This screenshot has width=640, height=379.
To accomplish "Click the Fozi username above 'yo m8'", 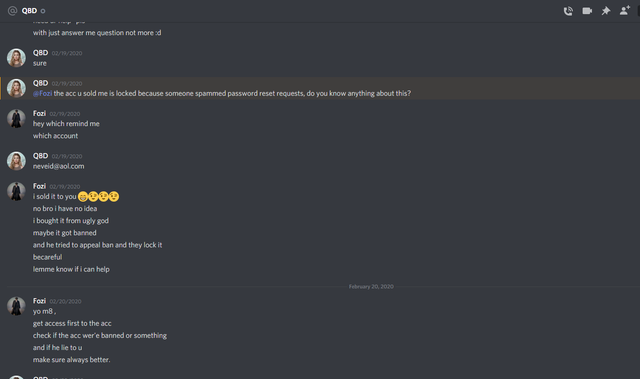I will pos(39,301).
